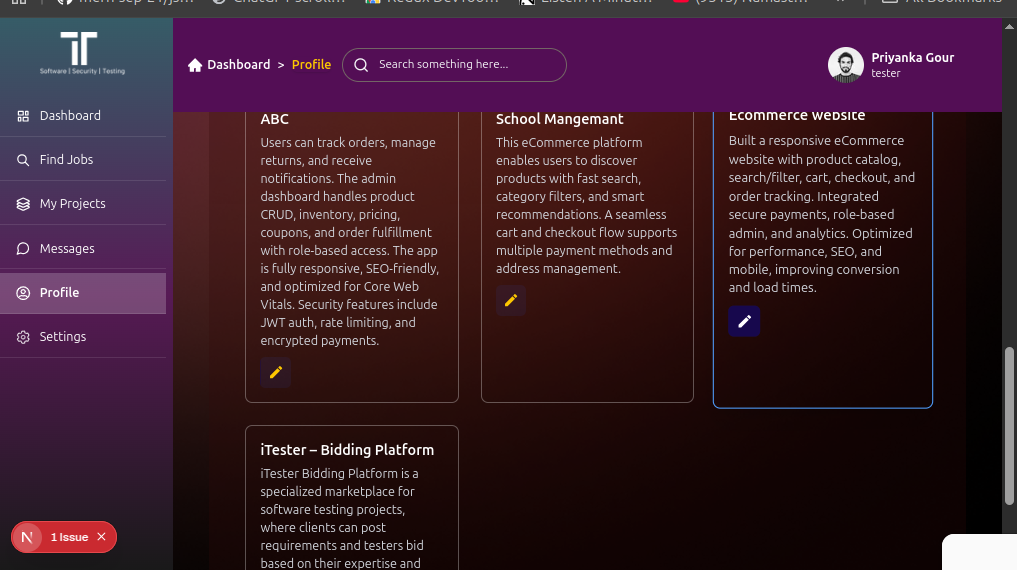Go to Find Jobs in sidebar
The width and height of the screenshot is (1017, 570).
[x=66, y=160]
